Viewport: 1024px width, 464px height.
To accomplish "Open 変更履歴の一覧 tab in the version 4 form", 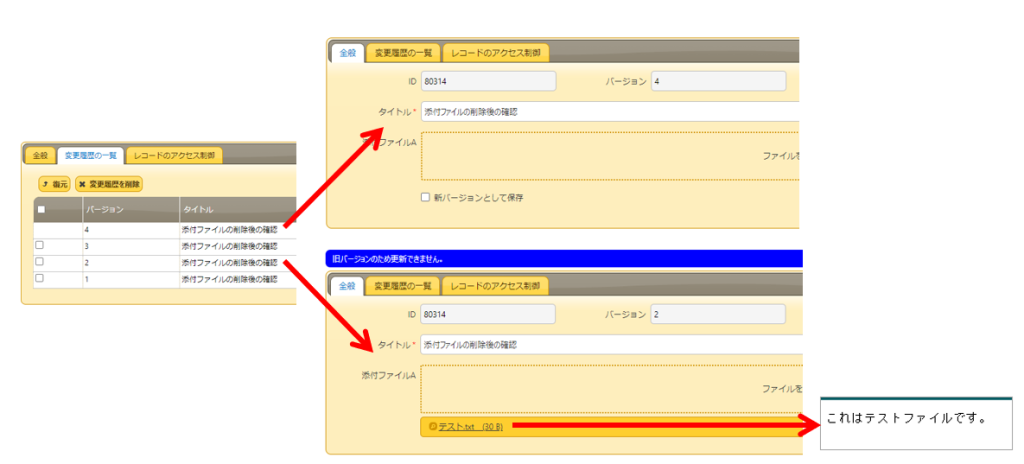I will (403, 53).
